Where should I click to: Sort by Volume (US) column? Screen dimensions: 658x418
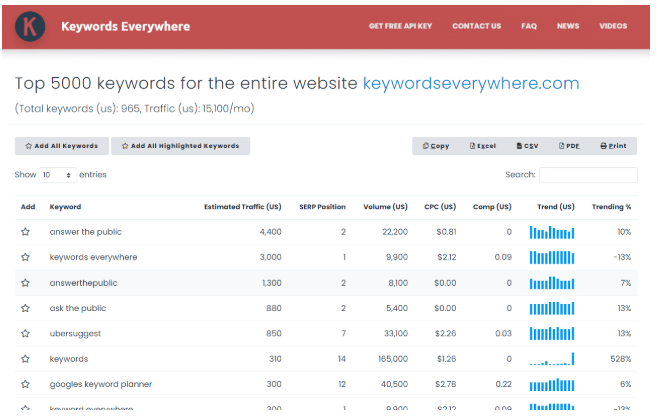coord(385,207)
